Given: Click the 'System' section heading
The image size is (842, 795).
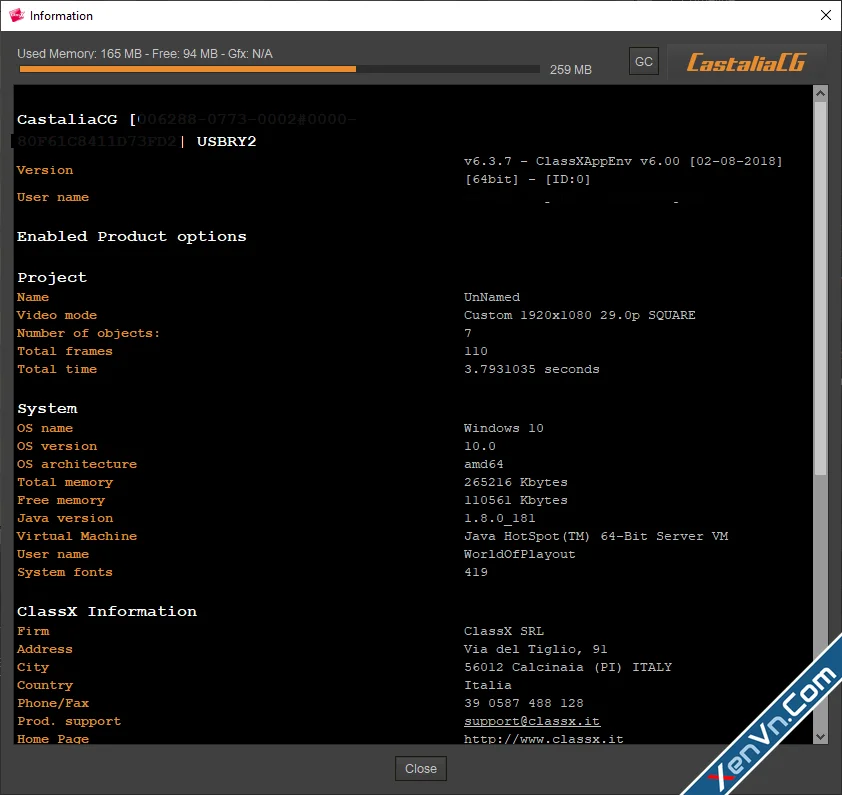Looking at the screenshot, I should 47,408.
